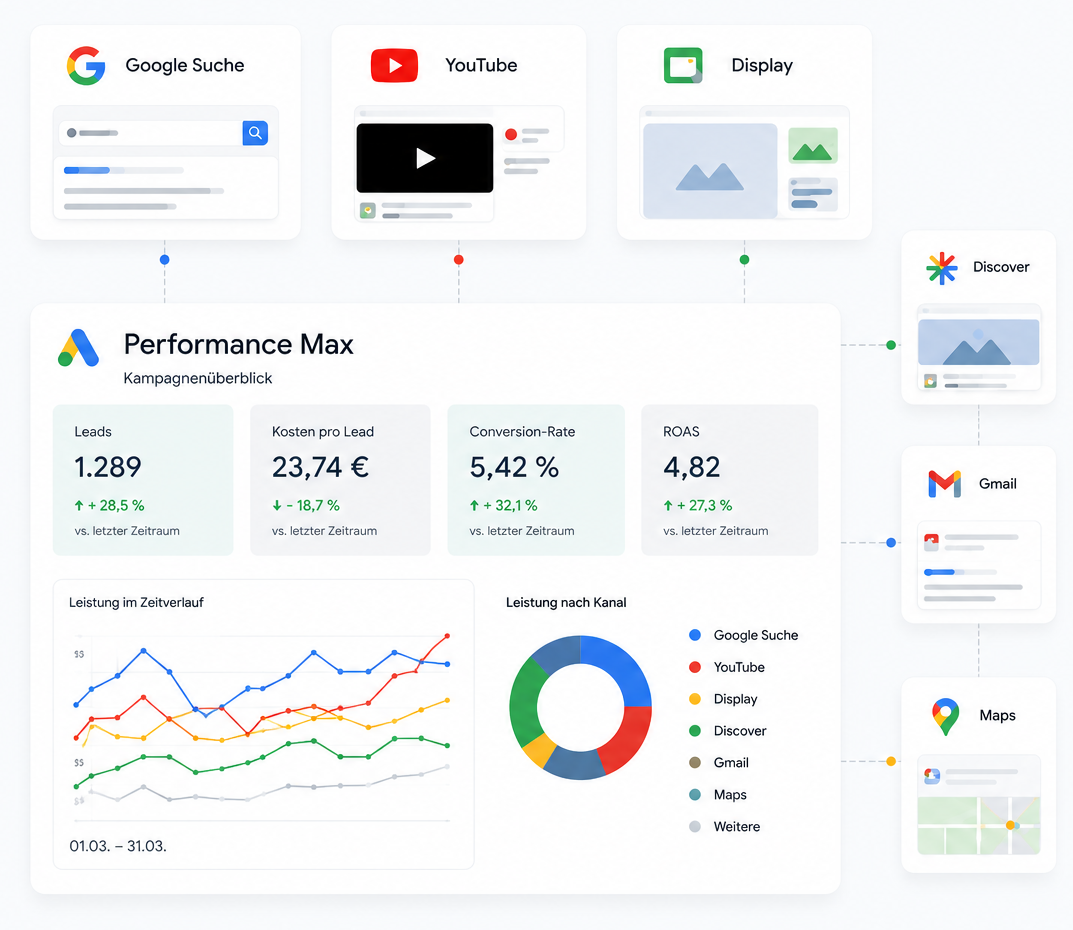Viewport: 1073px width, 930px height.
Task: Click the blue search magnifier button
Action: click(x=255, y=133)
